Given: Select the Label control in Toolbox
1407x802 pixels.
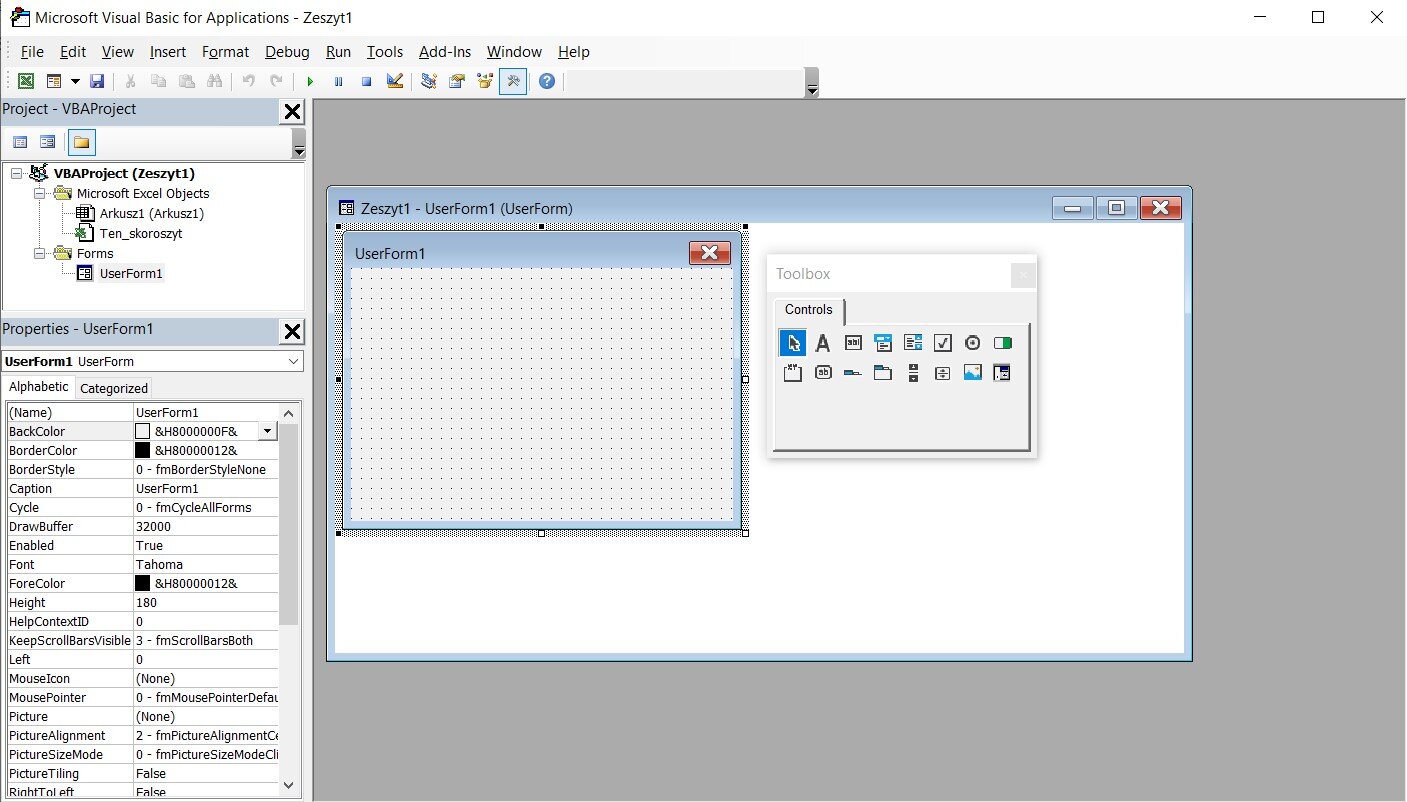Looking at the screenshot, I should coord(822,343).
